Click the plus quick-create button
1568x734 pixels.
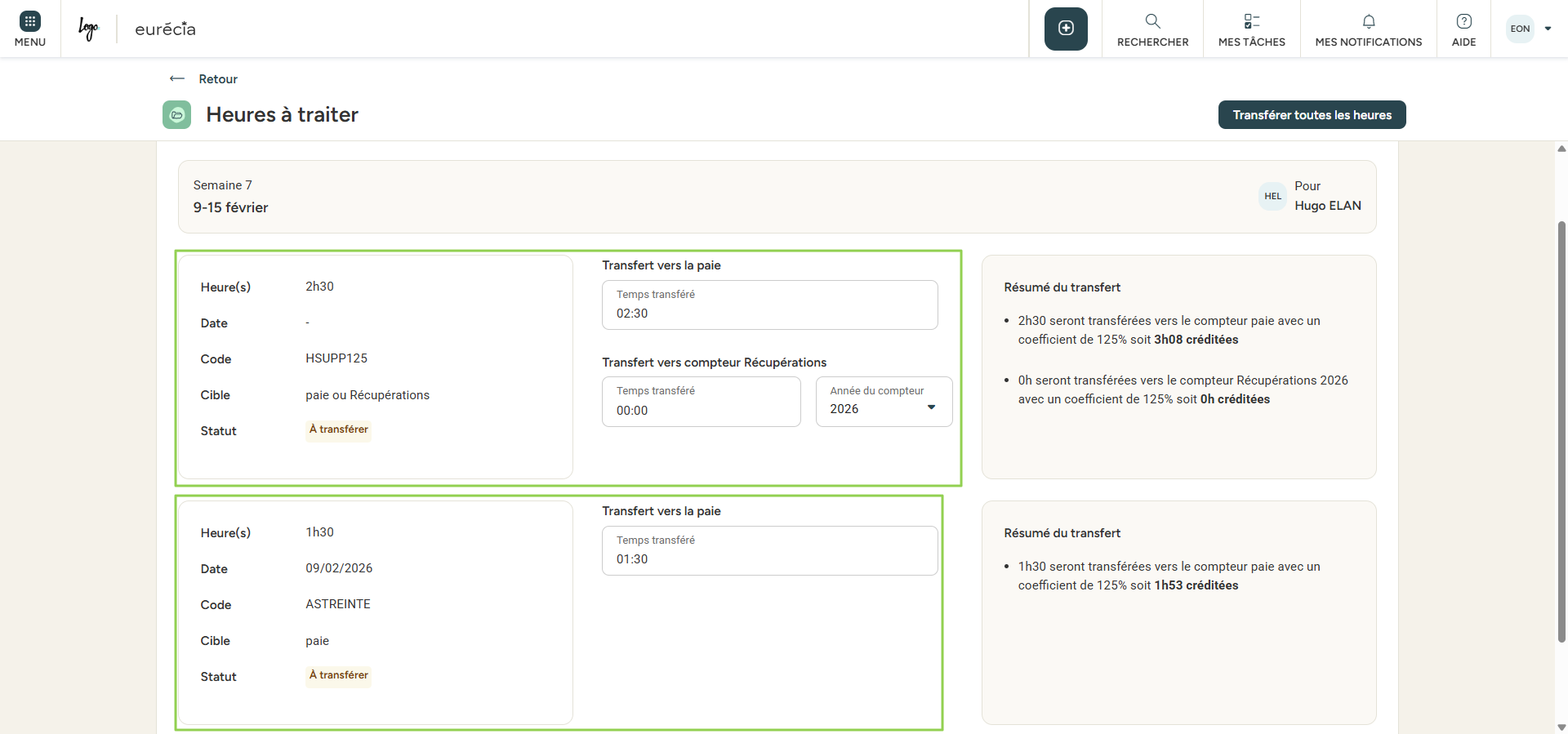pos(1066,29)
